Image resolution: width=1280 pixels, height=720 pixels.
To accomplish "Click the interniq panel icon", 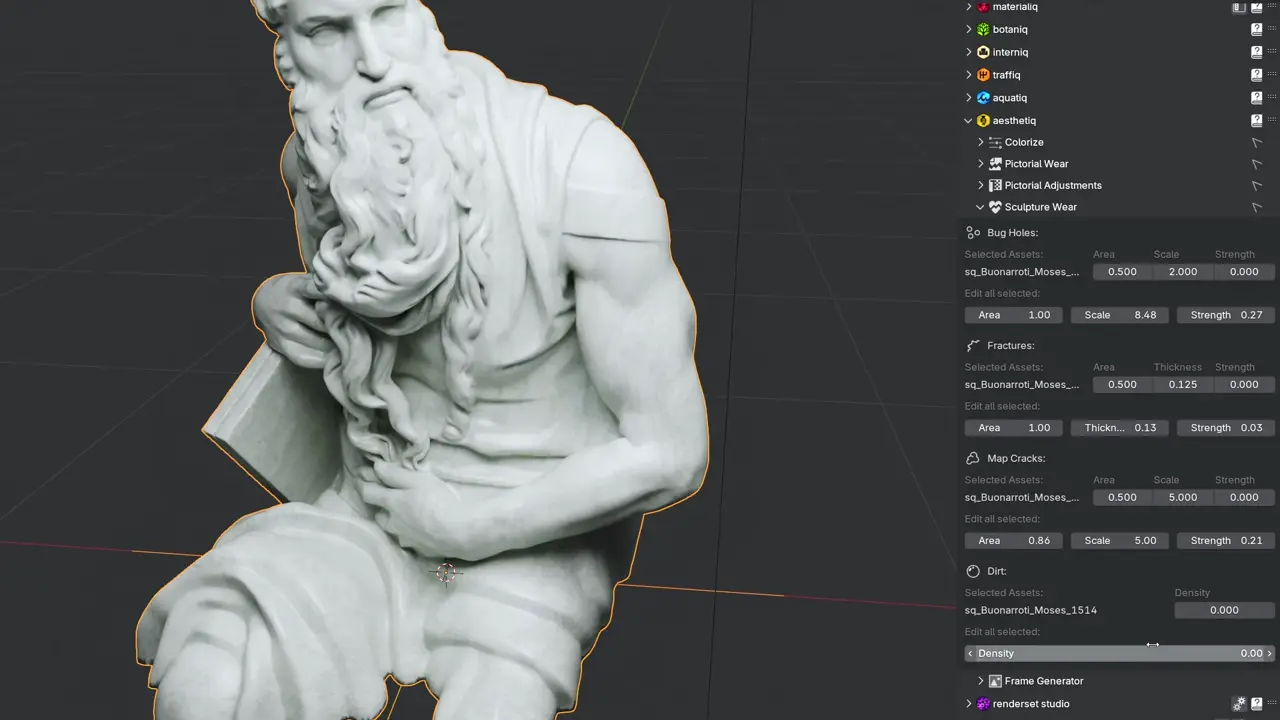I will point(983,52).
